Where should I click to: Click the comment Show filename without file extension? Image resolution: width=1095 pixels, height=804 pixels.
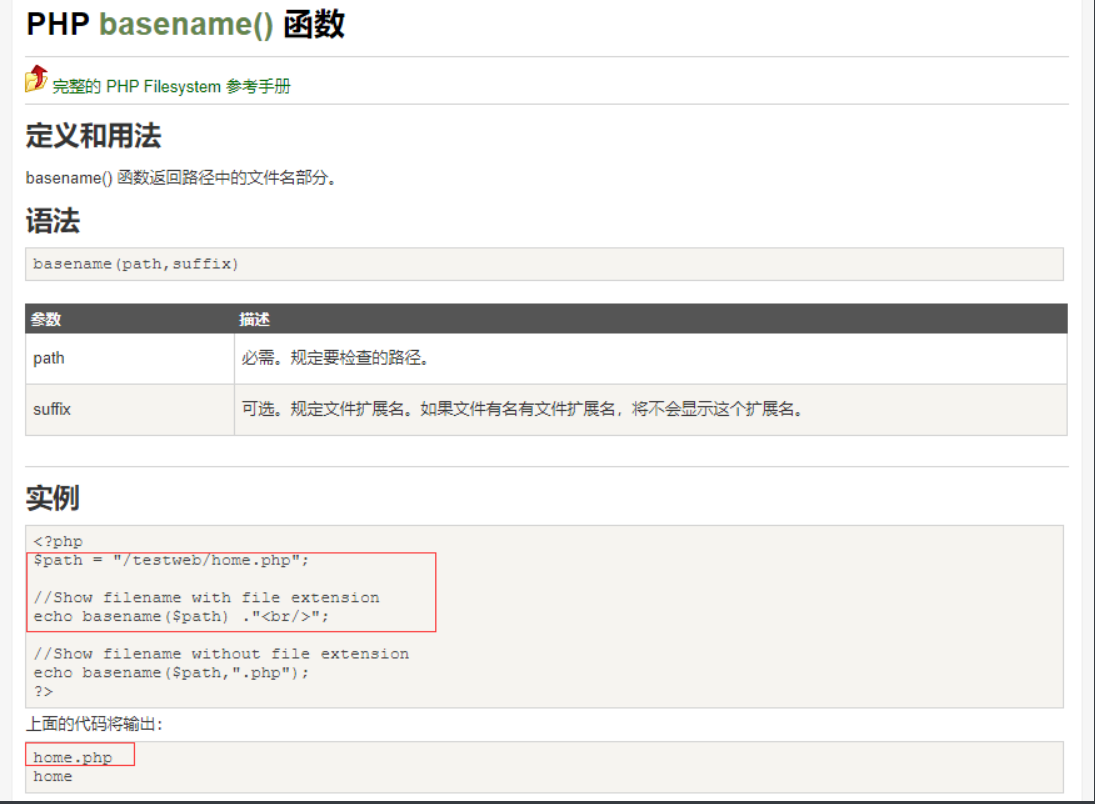point(221,654)
